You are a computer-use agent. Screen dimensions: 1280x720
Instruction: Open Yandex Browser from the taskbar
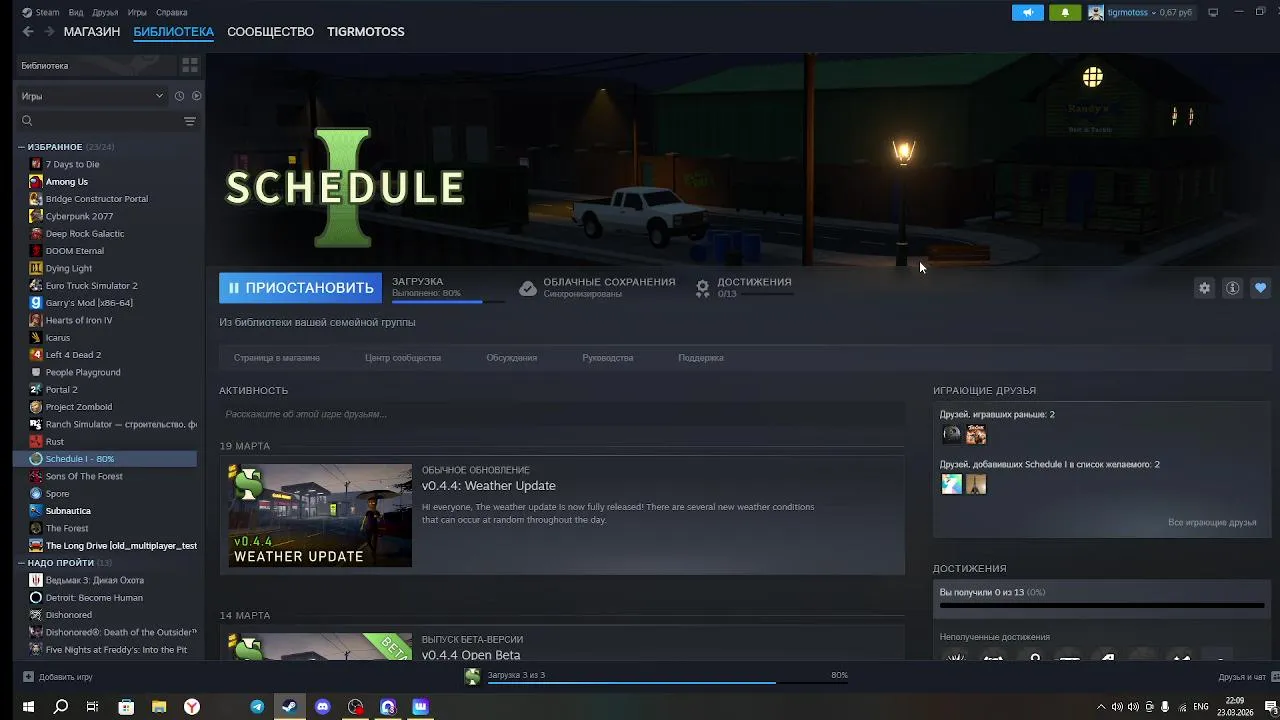pos(191,707)
